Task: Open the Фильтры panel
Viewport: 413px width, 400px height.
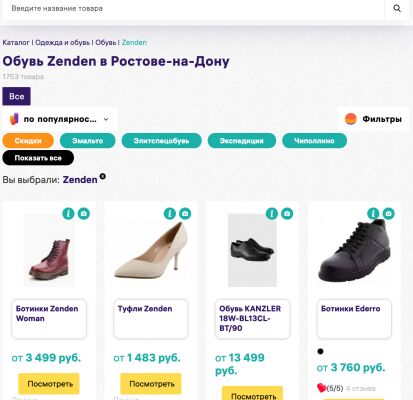Action: point(373,119)
